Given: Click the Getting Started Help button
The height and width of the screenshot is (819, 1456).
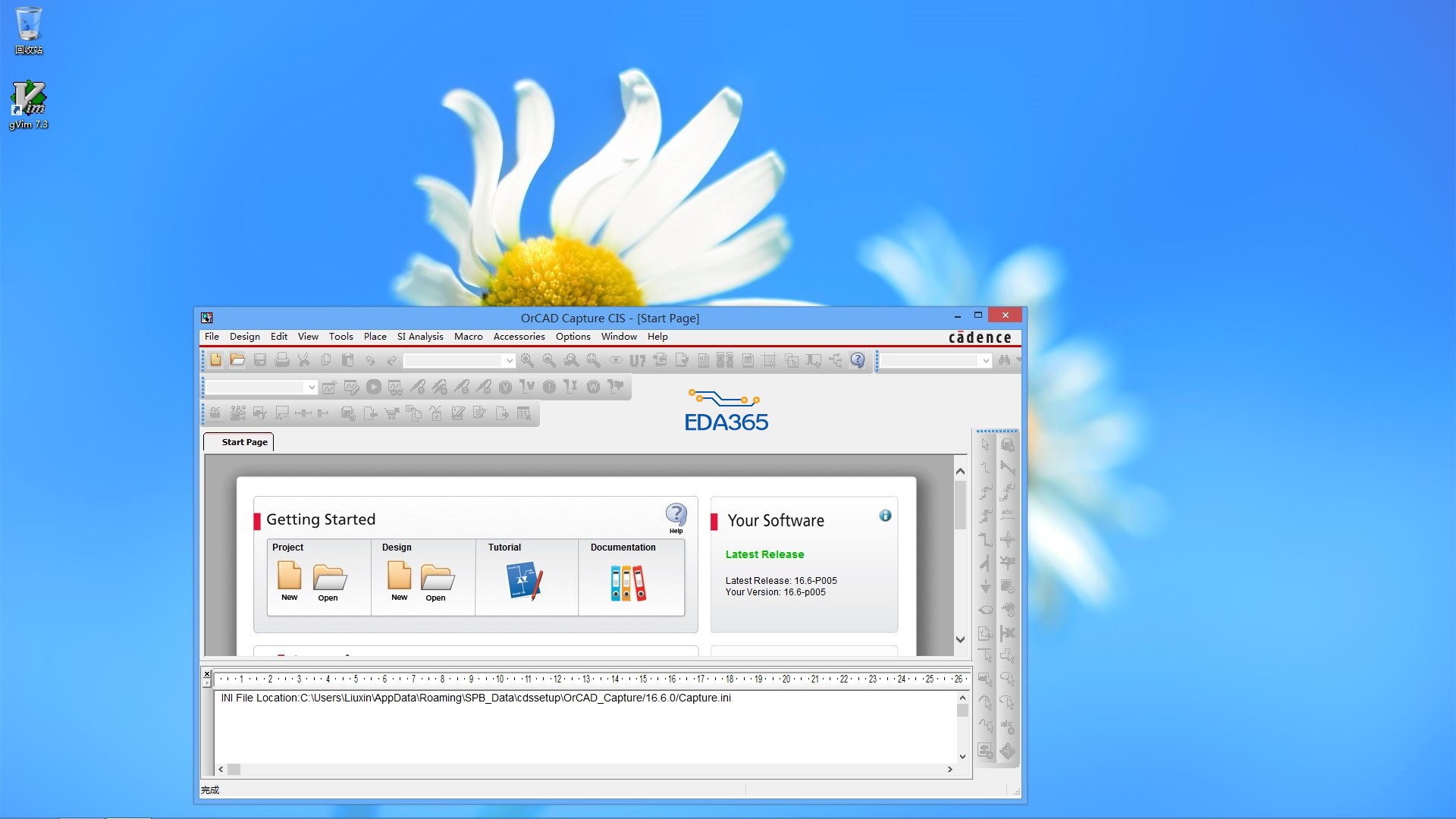Looking at the screenshot, I should (x=676, y=519).
